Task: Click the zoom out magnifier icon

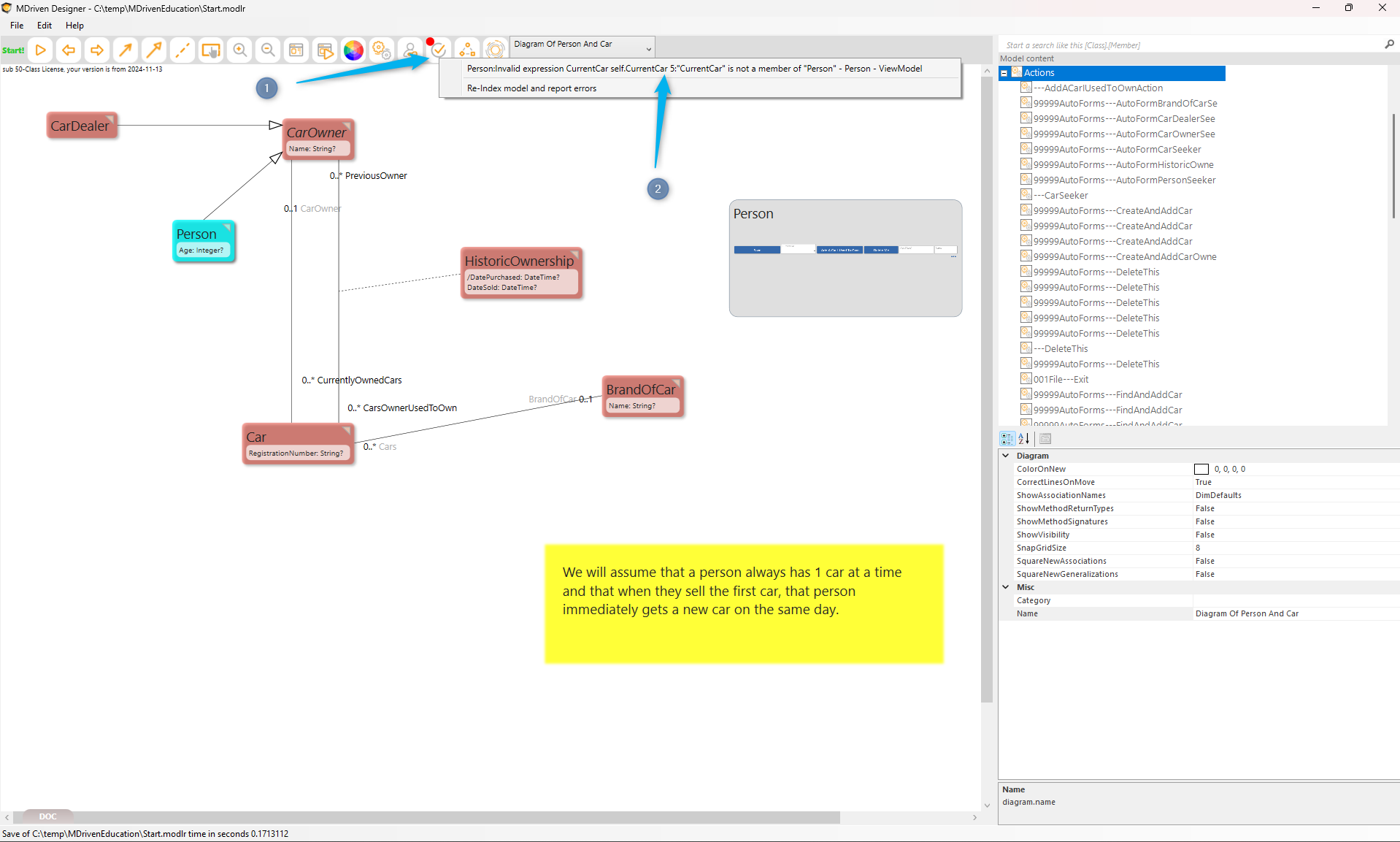Action: [x=268, y=50]
